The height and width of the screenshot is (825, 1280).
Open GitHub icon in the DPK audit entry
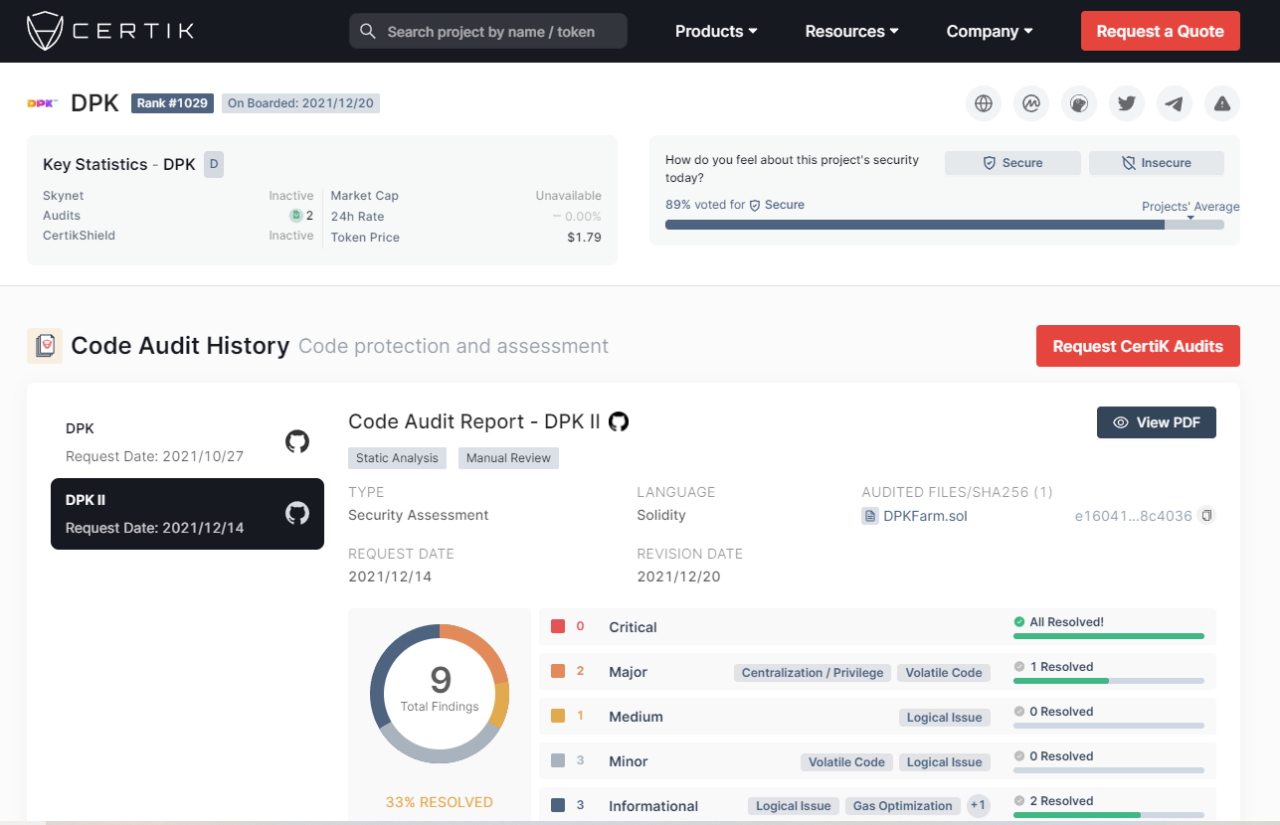pos(297,441)
